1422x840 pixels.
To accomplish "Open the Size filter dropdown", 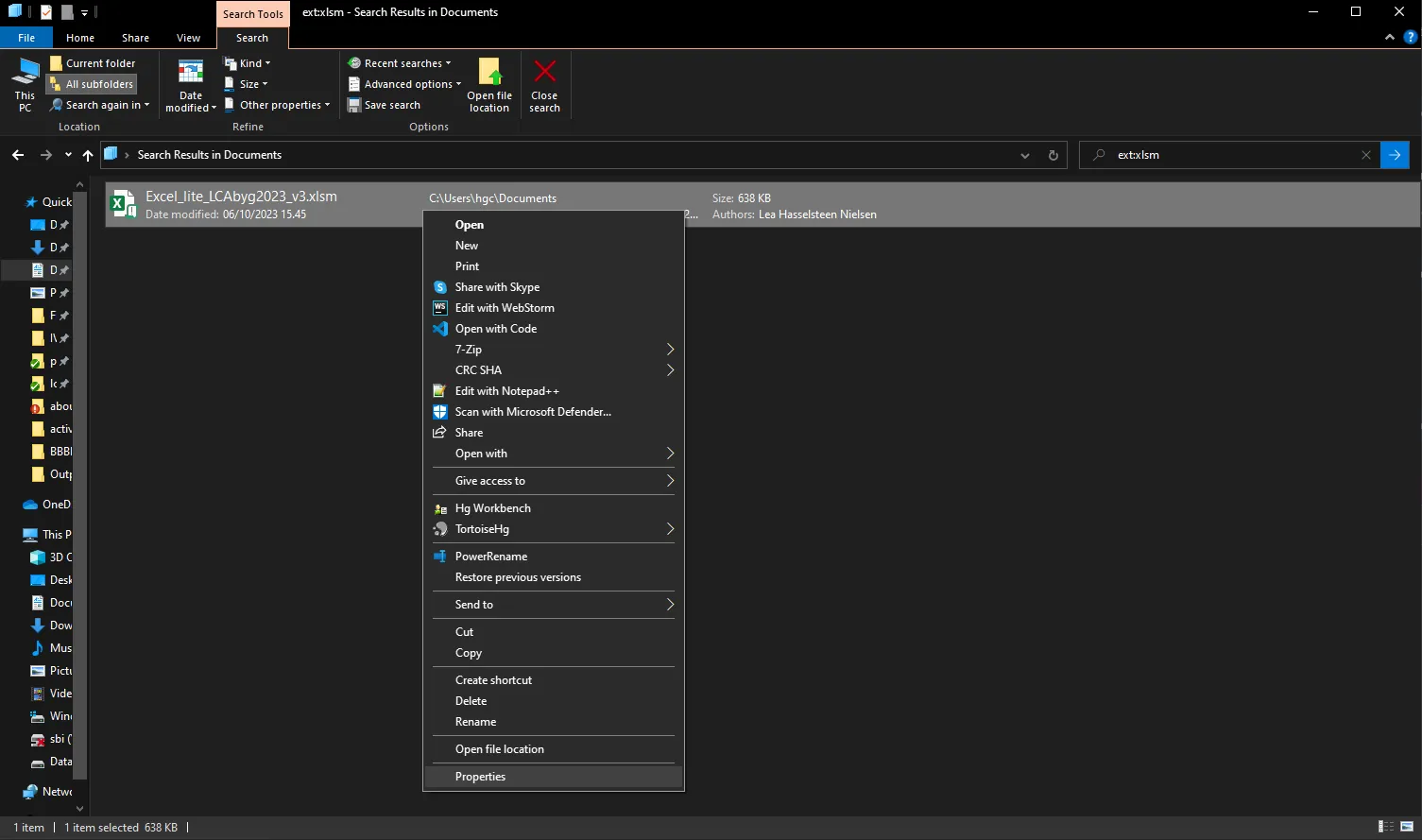I will (x=247, y=84).
